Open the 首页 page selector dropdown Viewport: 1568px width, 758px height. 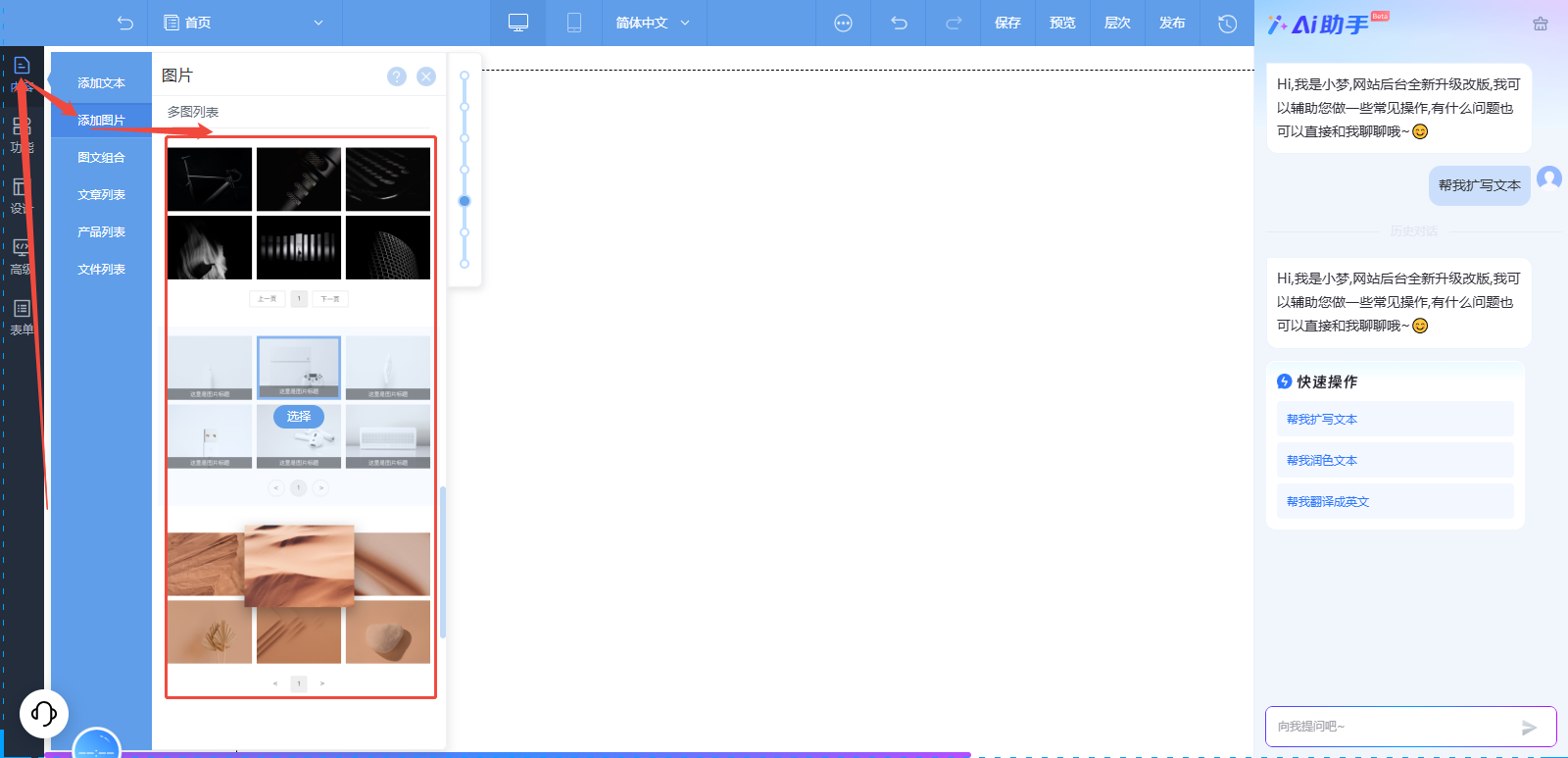(244, 23)
